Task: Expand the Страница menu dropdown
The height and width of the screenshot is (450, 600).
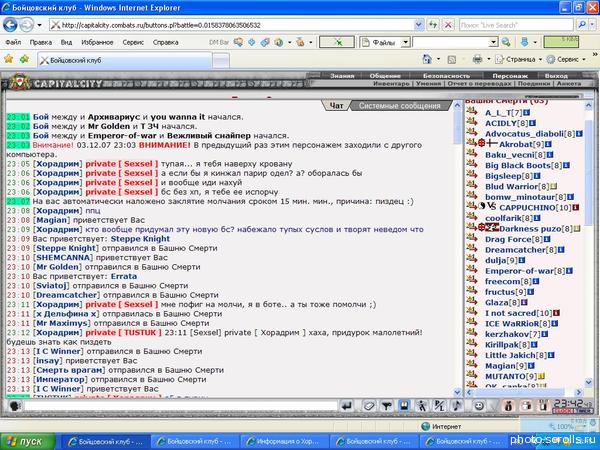Action: [540, 60]
